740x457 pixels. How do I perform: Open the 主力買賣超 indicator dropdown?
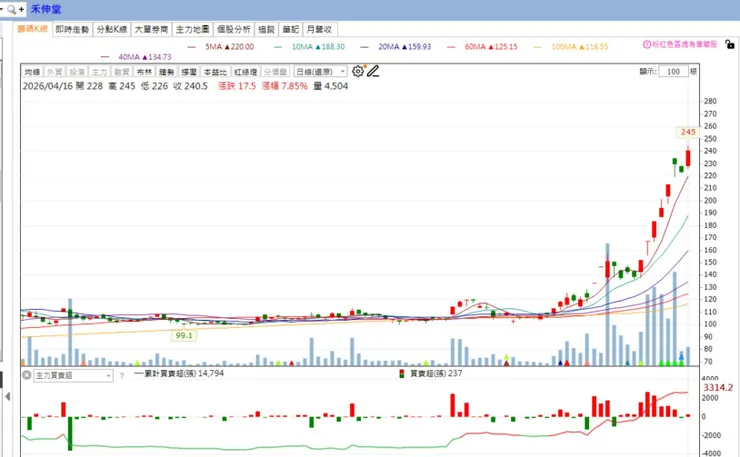pos(73,376)
